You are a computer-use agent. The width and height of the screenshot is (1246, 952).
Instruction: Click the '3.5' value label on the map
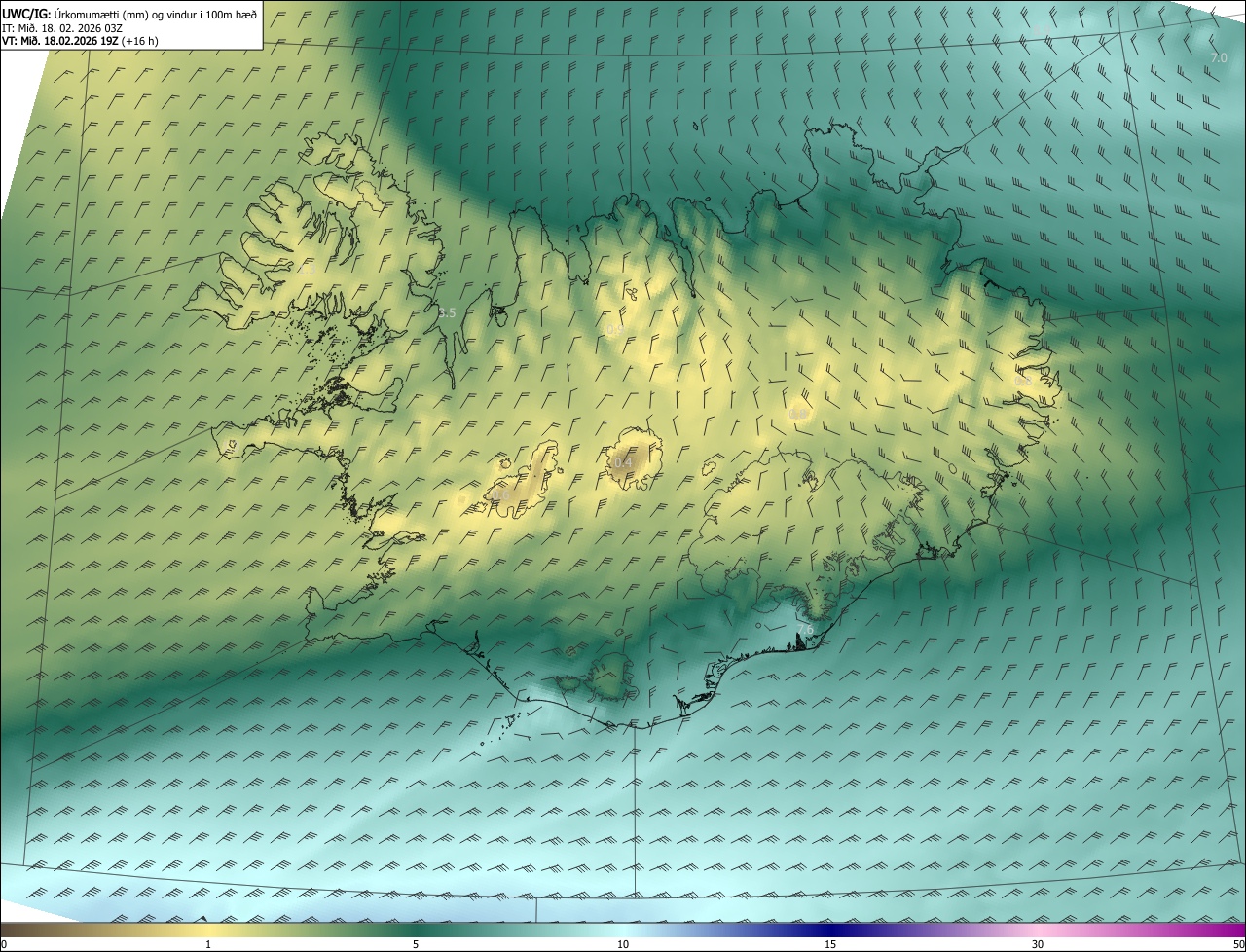click(447, 313)
